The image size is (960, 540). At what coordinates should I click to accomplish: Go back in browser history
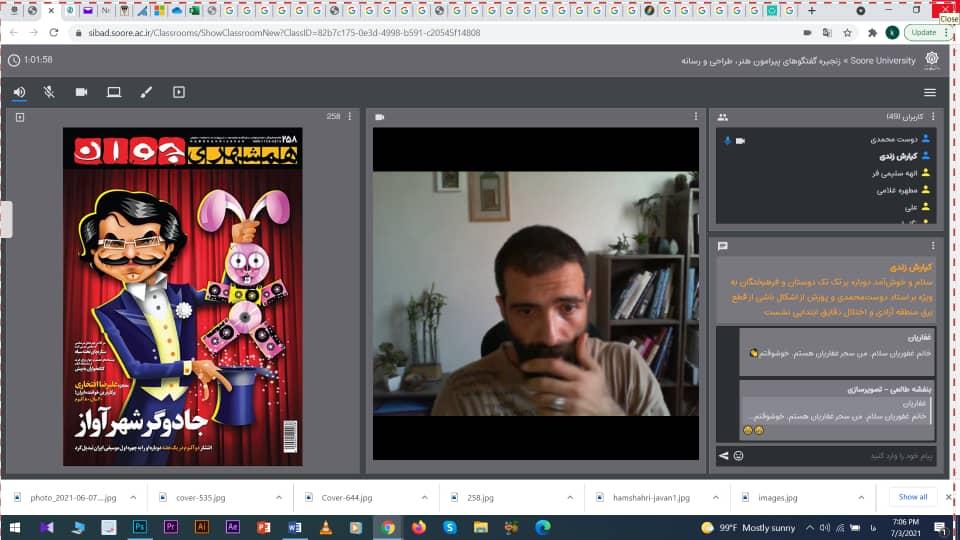pyautogui.click(x=13, y=32)
